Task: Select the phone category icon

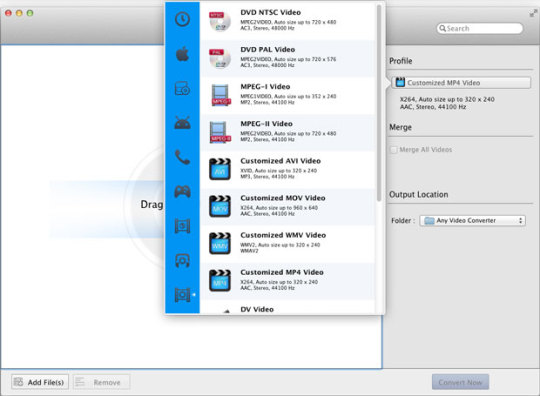Action: [x=182, y=157]
